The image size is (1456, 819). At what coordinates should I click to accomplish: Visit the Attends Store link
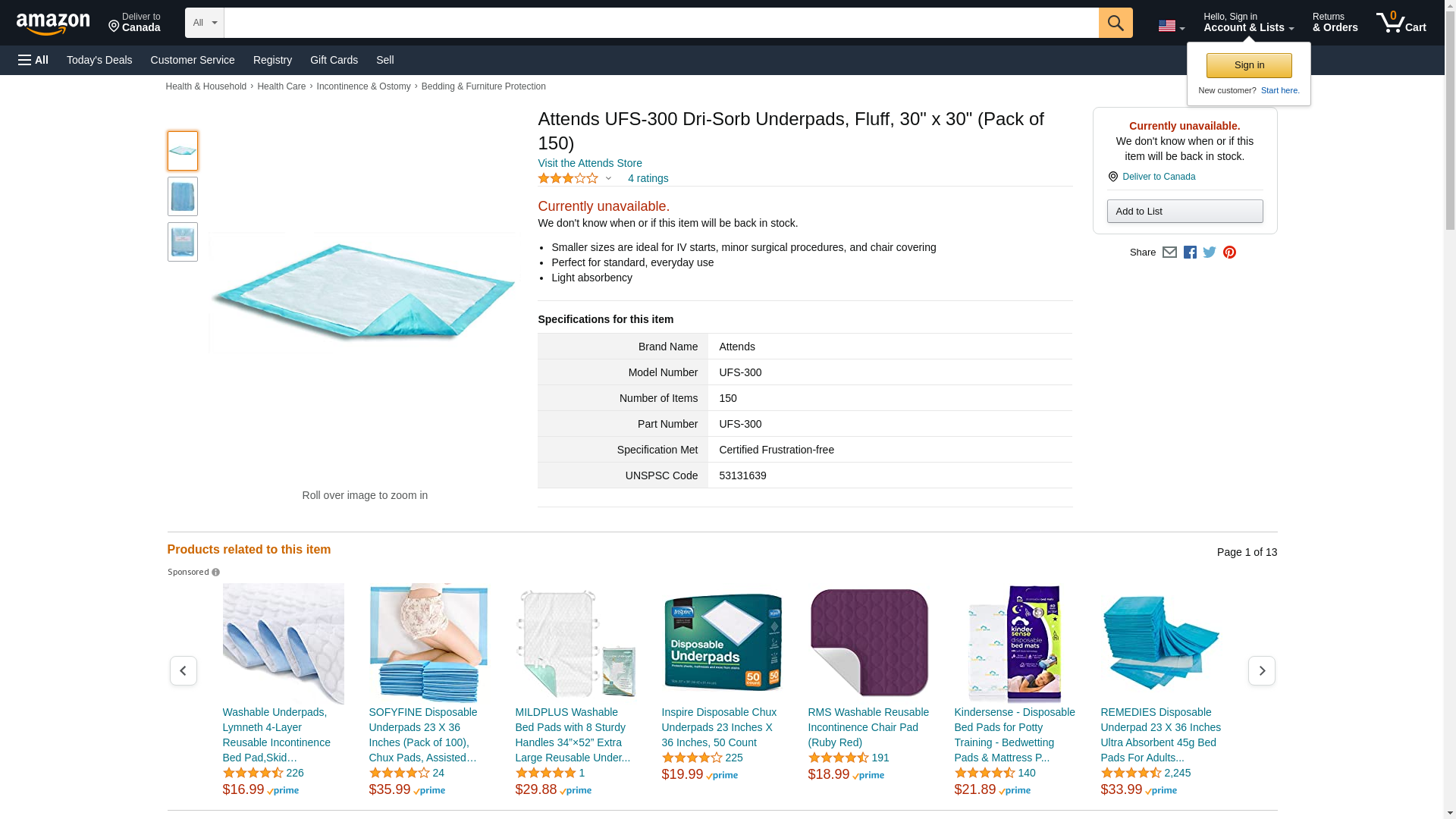pos(590,163)
